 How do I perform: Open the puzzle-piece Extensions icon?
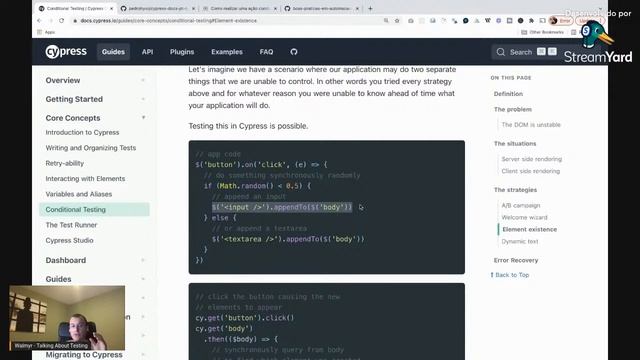pos(531,20)
